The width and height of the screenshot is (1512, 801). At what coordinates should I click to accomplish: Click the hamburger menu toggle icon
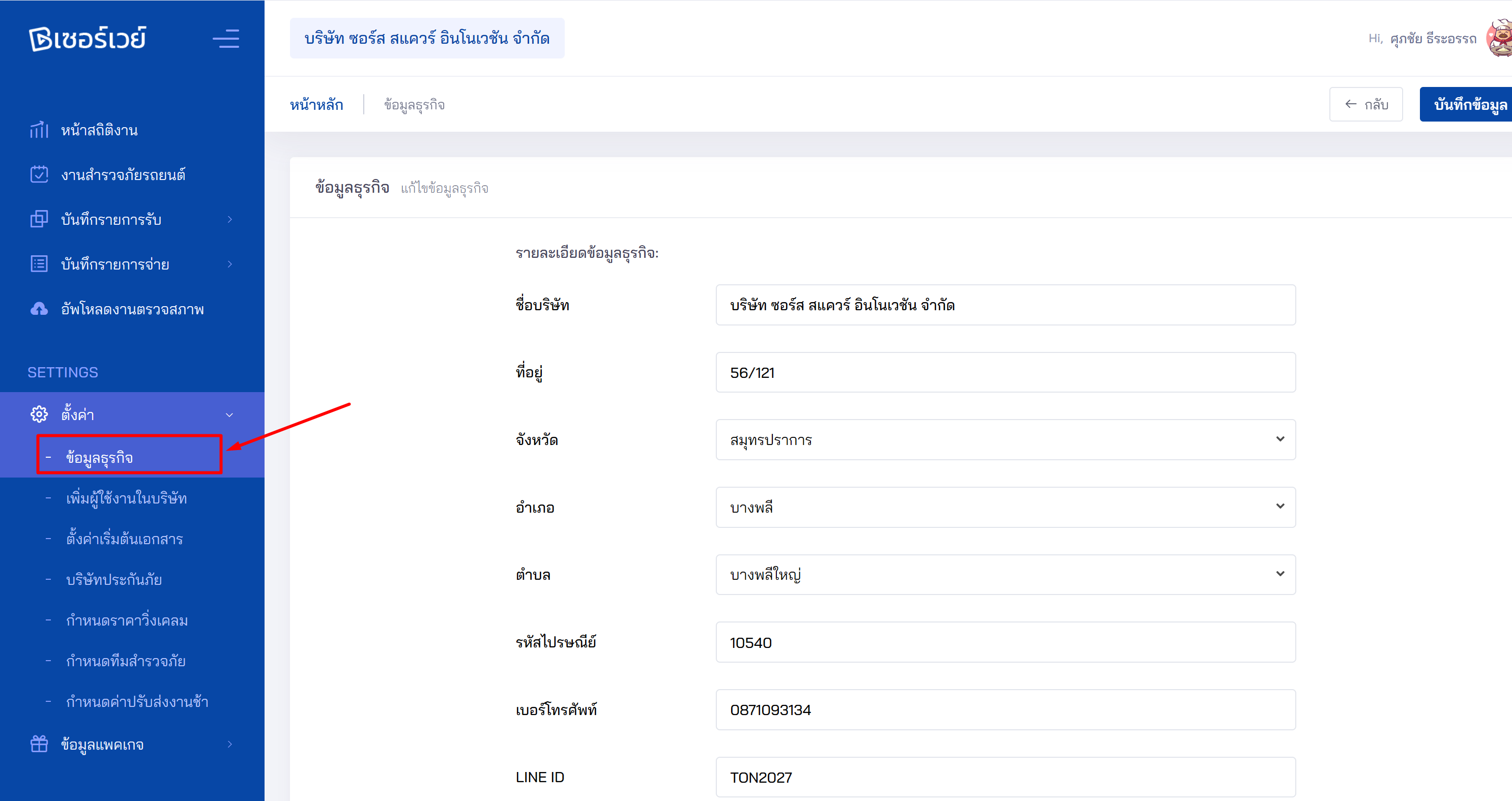(225, 39)
